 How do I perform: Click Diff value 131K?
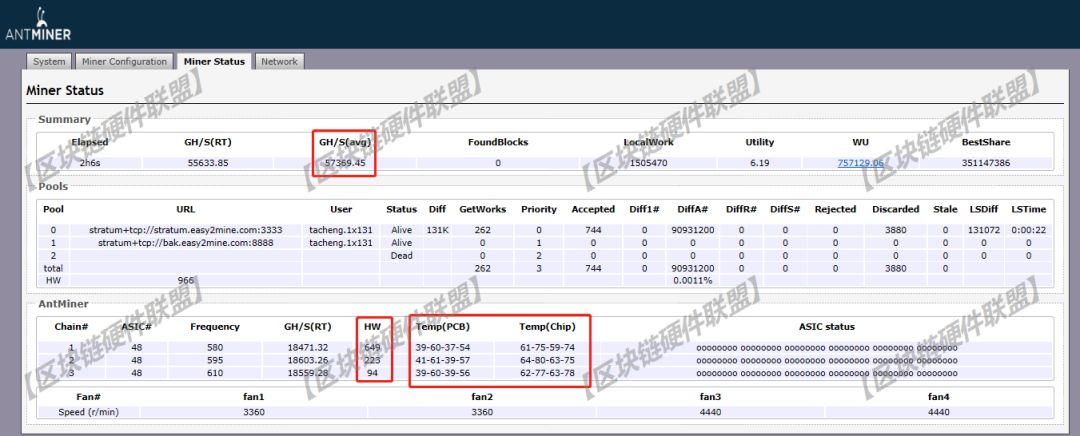(x=437, y=230)
